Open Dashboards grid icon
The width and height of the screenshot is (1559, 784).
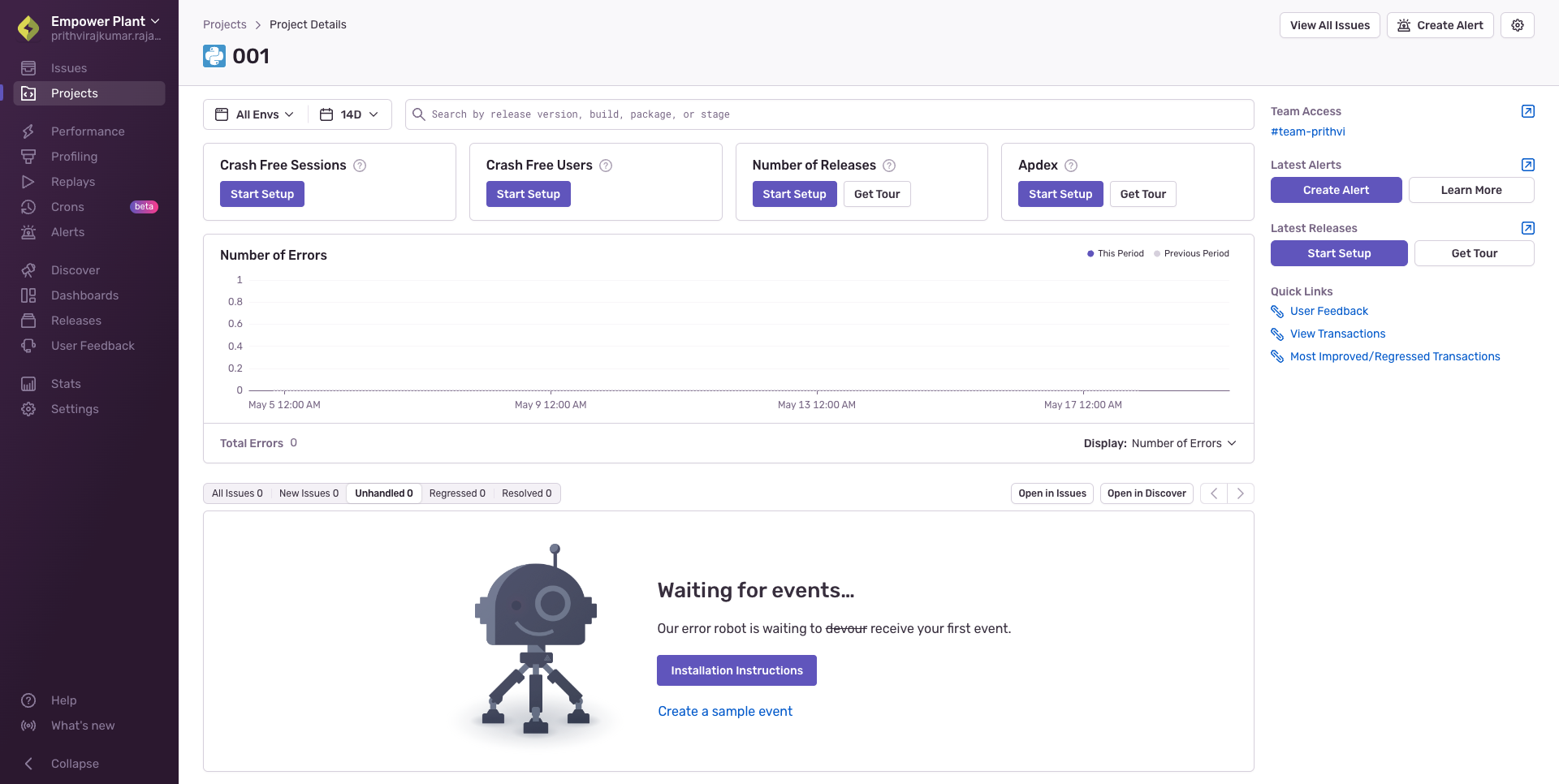pos(28,295)
